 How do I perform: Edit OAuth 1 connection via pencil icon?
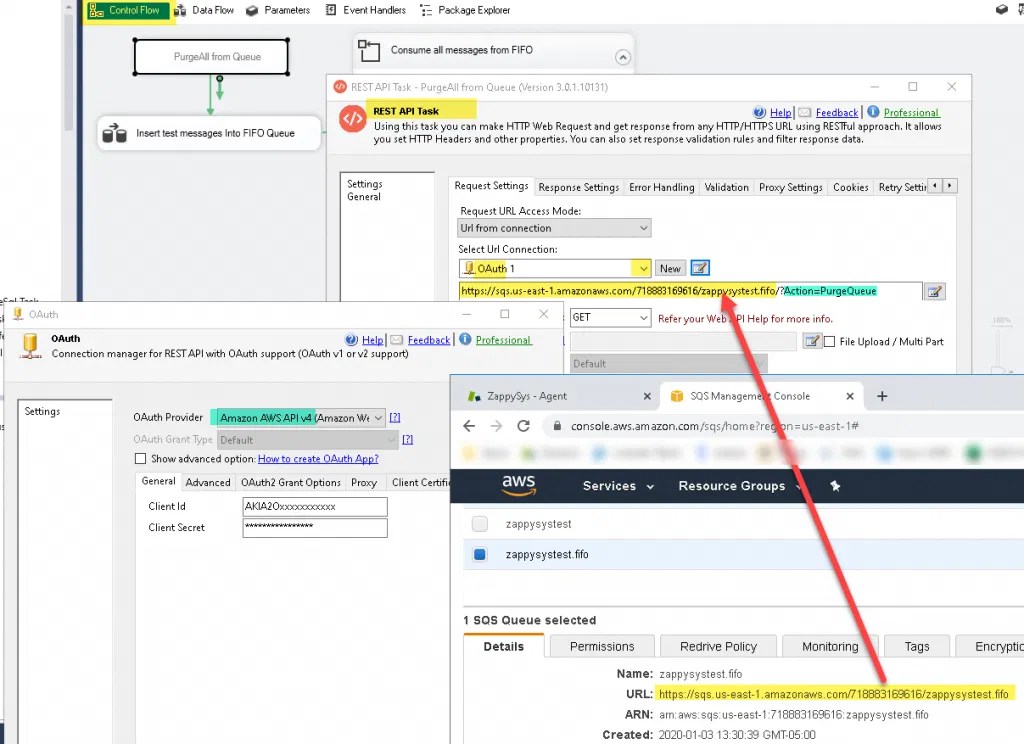pyautogui.click(x=699, y=268)
